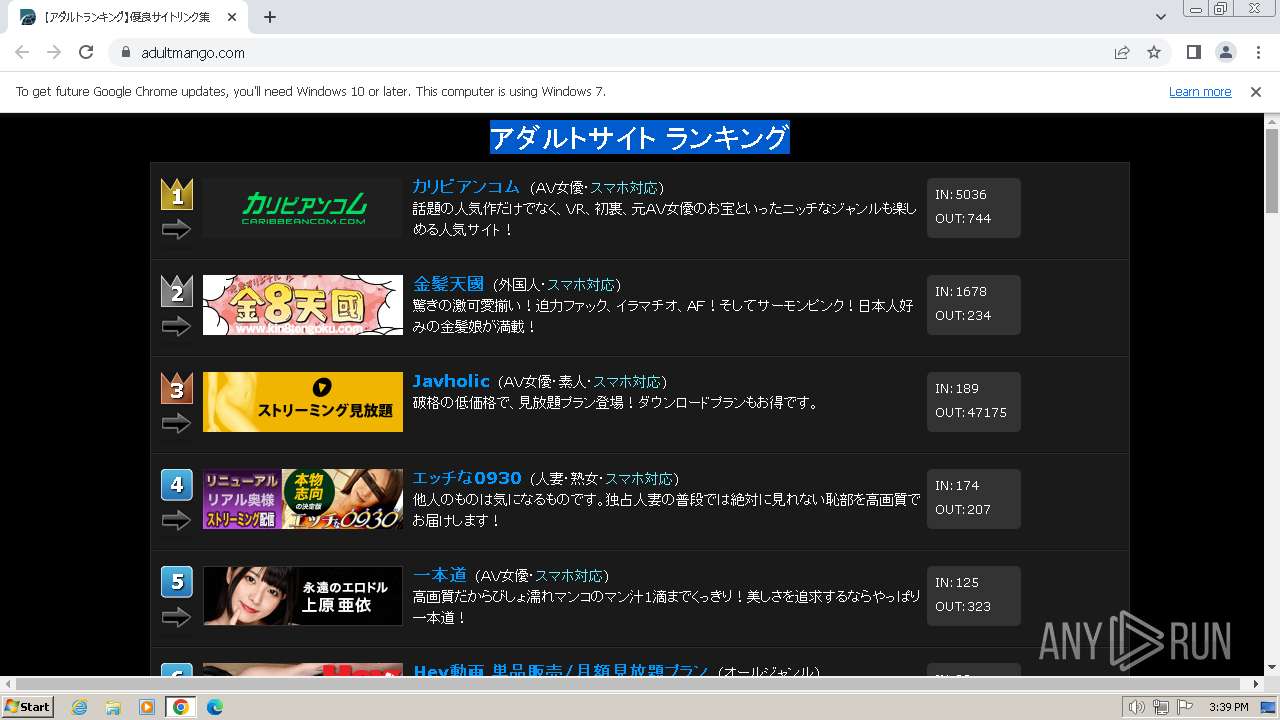Open the Chrome three-dot menu
The height and width of the screenshot is (720, 1280).
tap(1258, 52)
